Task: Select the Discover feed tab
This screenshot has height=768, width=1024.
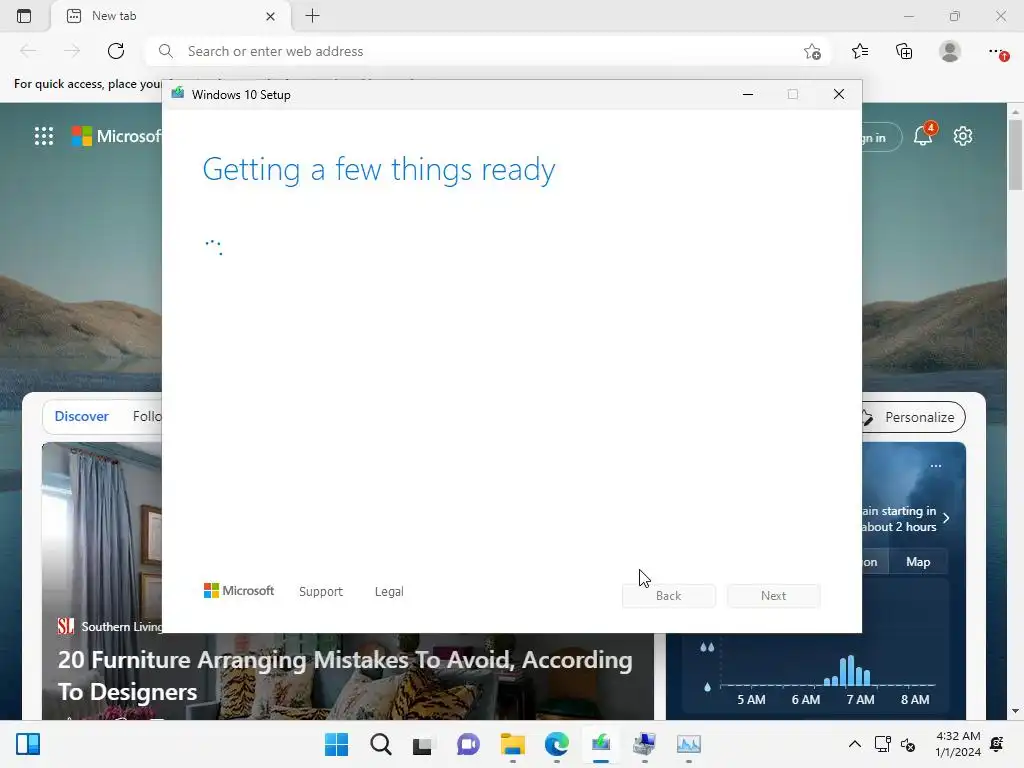Action: click(82, 417)
